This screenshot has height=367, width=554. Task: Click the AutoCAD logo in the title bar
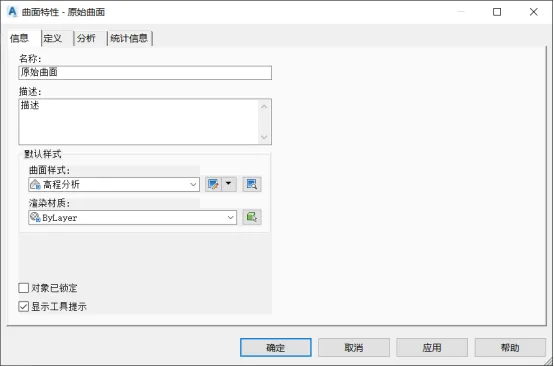point(12,12)
